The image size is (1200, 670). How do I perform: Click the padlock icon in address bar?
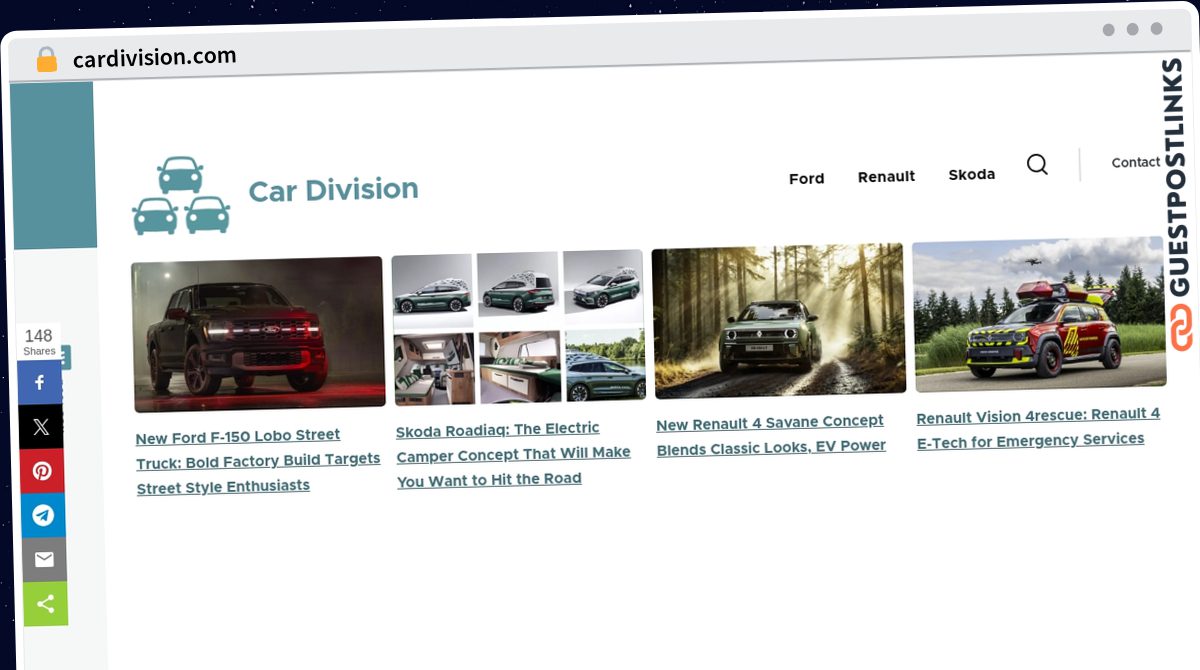[47, 60]
